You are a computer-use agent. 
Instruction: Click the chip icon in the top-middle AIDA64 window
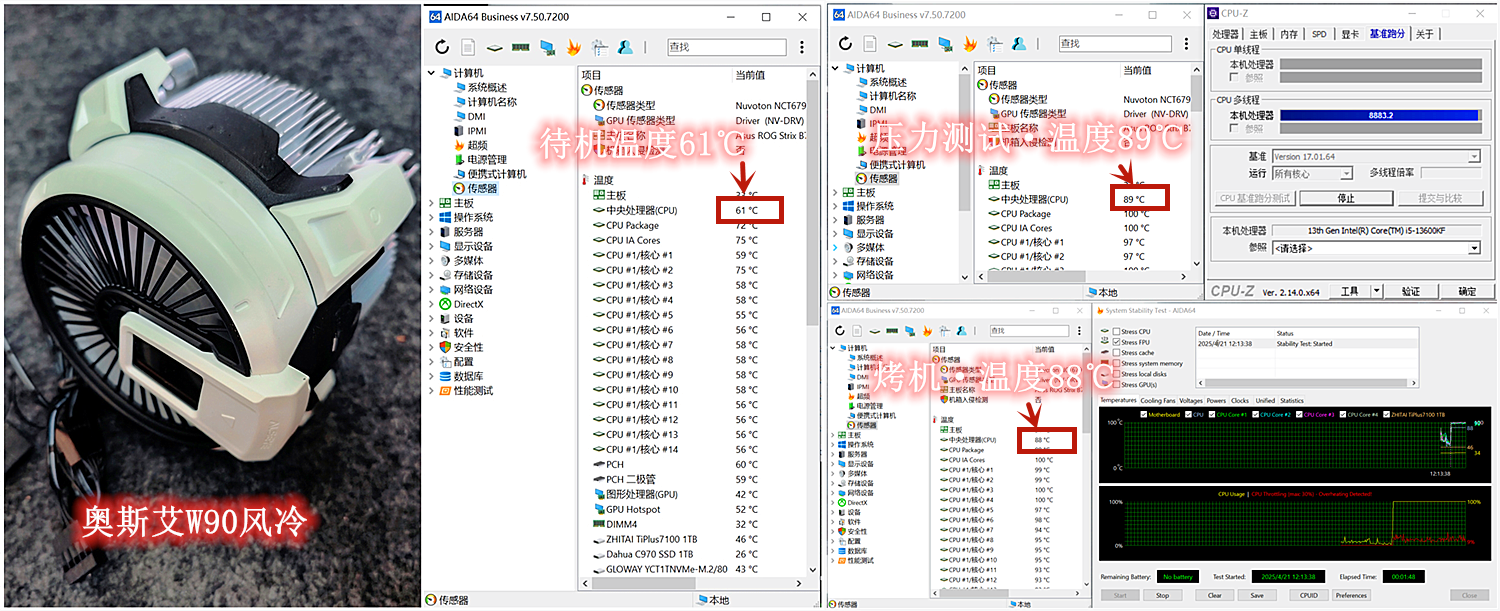click(894, 44)
